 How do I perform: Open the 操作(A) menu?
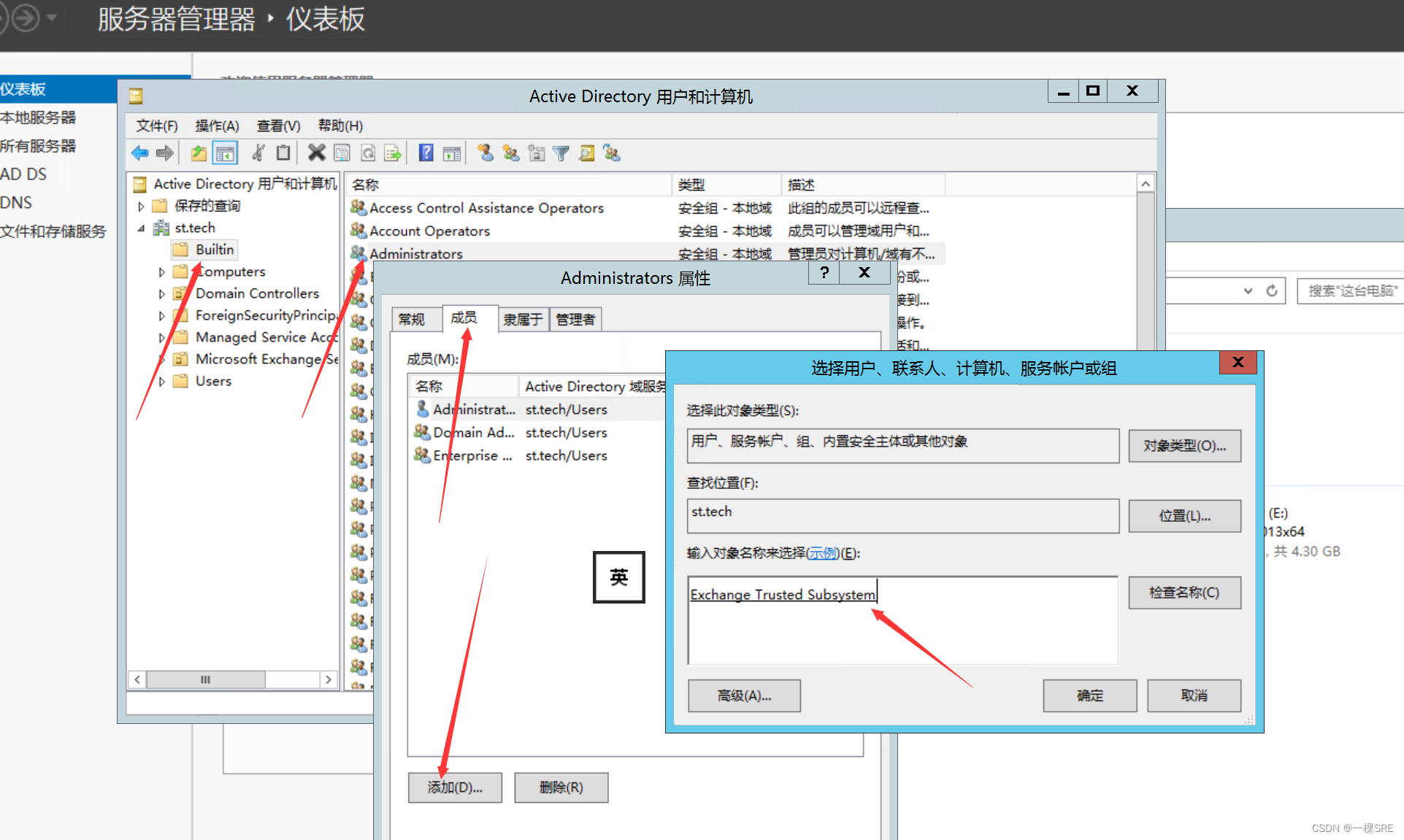[217, 126]
